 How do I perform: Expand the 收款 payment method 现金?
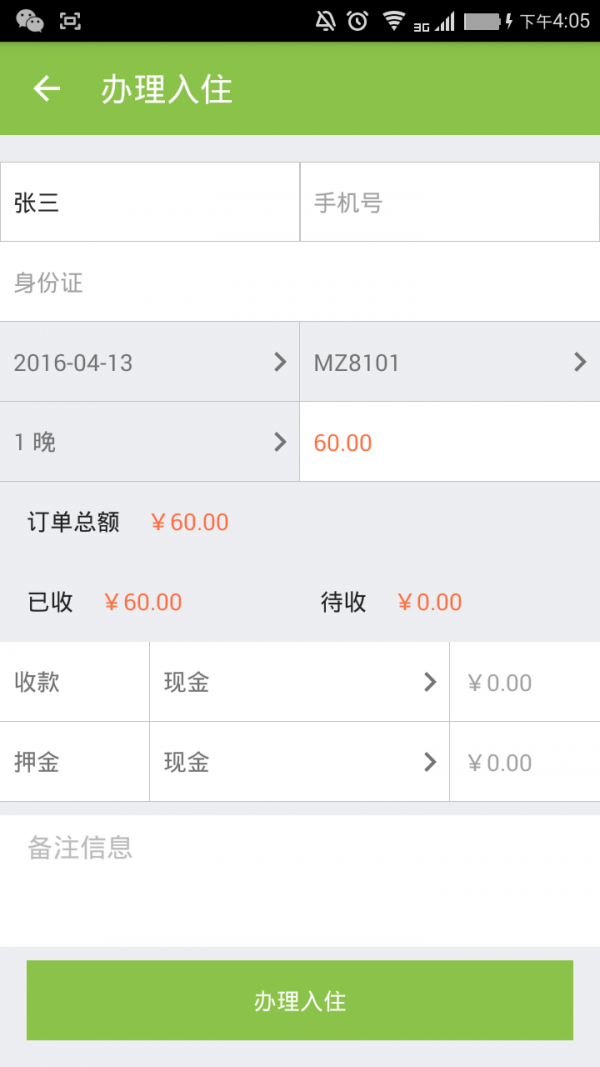(299, 682)
